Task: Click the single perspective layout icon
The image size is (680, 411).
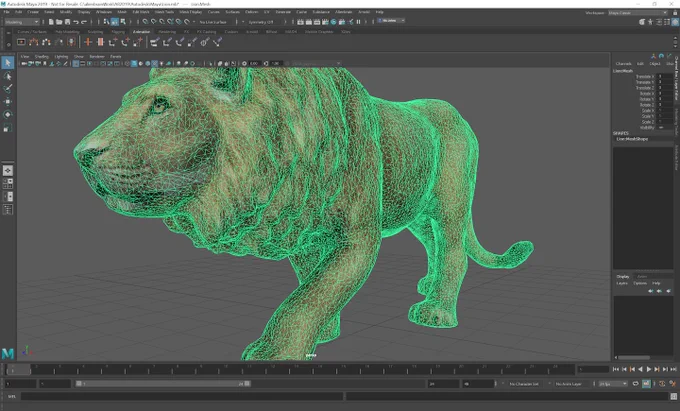Action: pos(7,170)
